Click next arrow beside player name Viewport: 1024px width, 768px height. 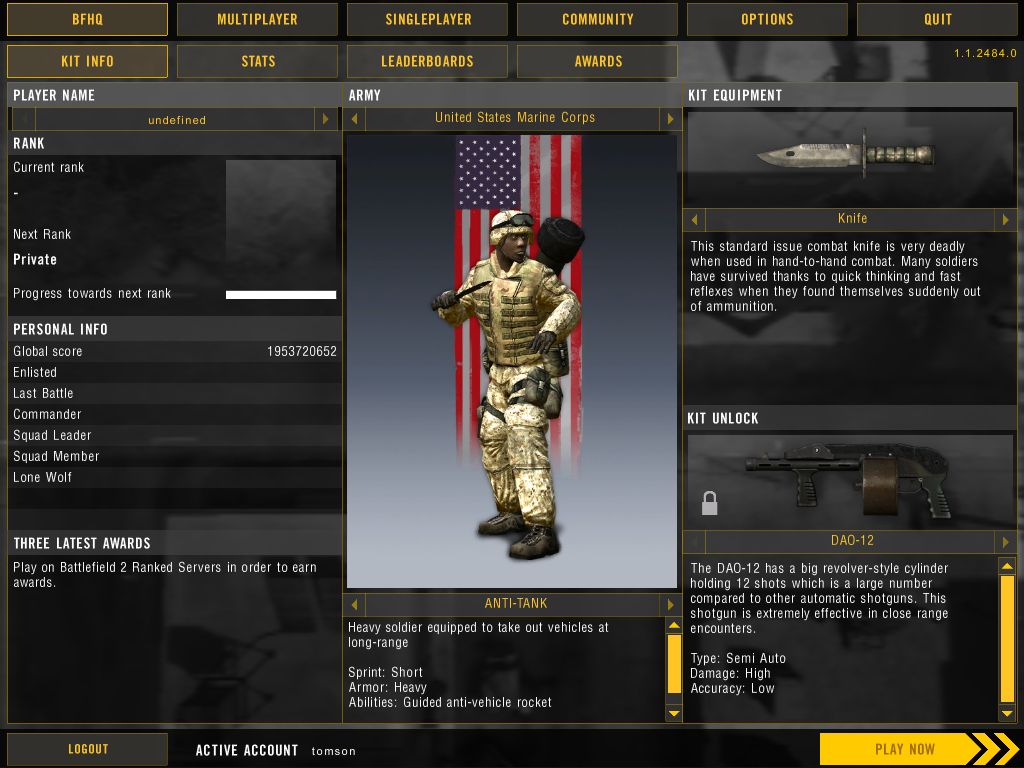[326, 119]
